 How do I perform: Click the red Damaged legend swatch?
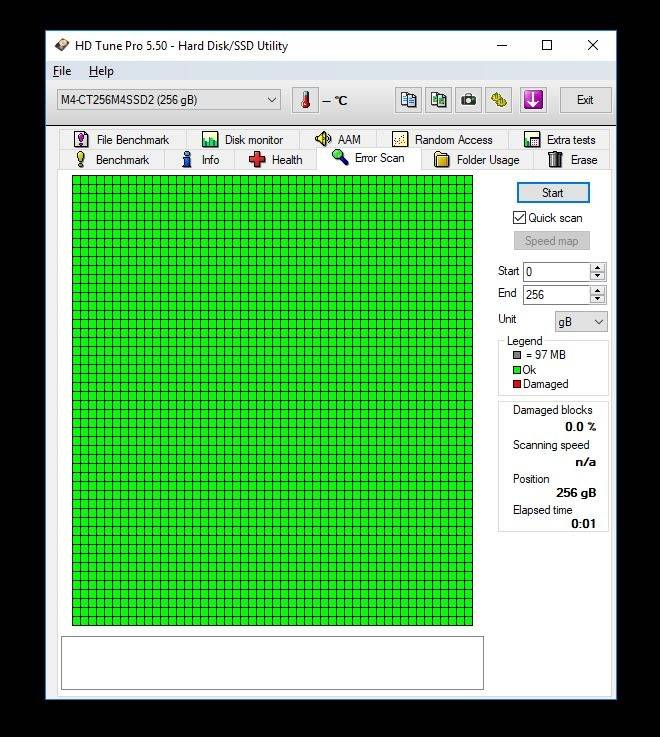(x=517, y=384)
